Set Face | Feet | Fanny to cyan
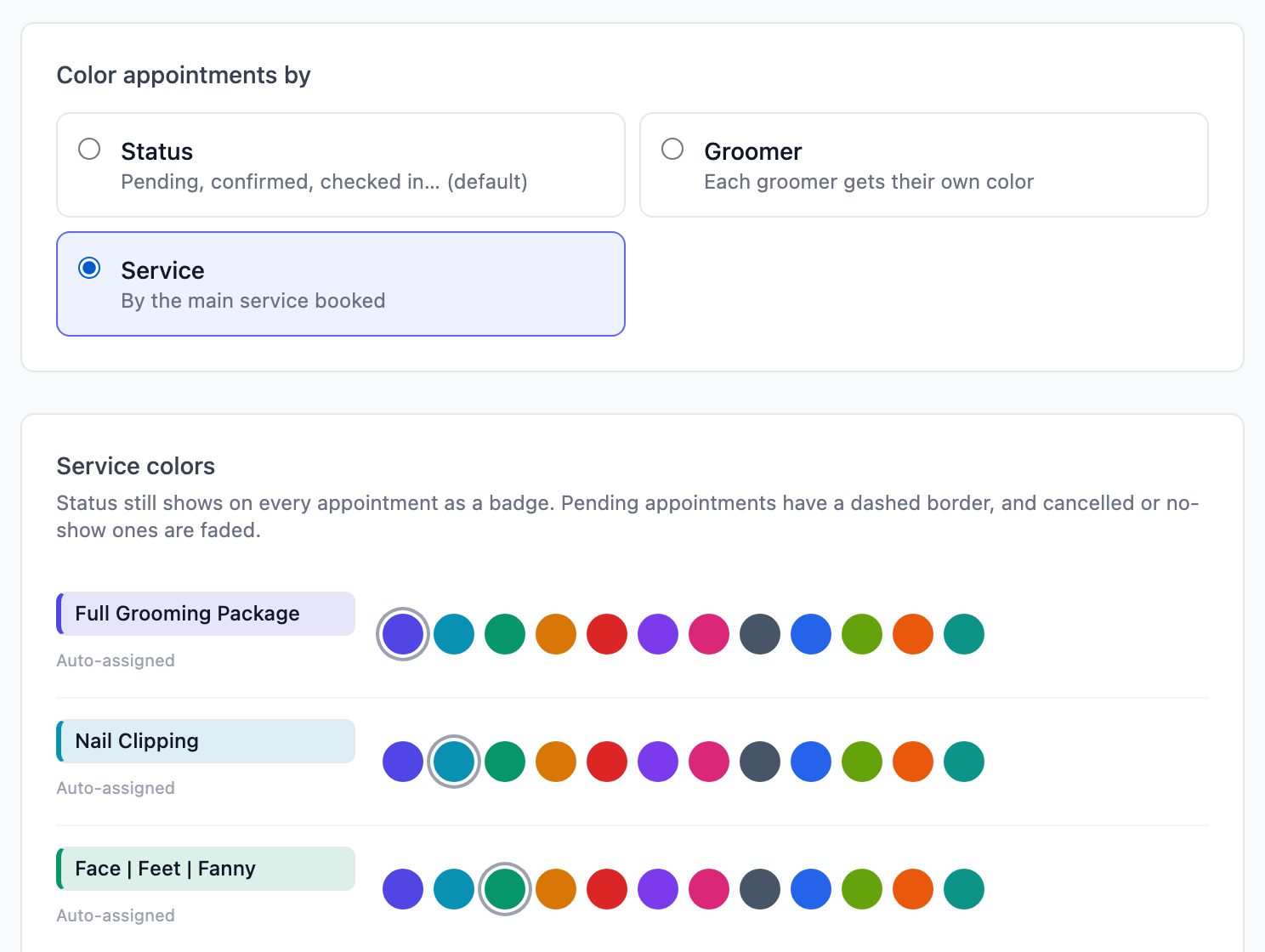Screen dimensions: 1265x952 click(454, 889)
